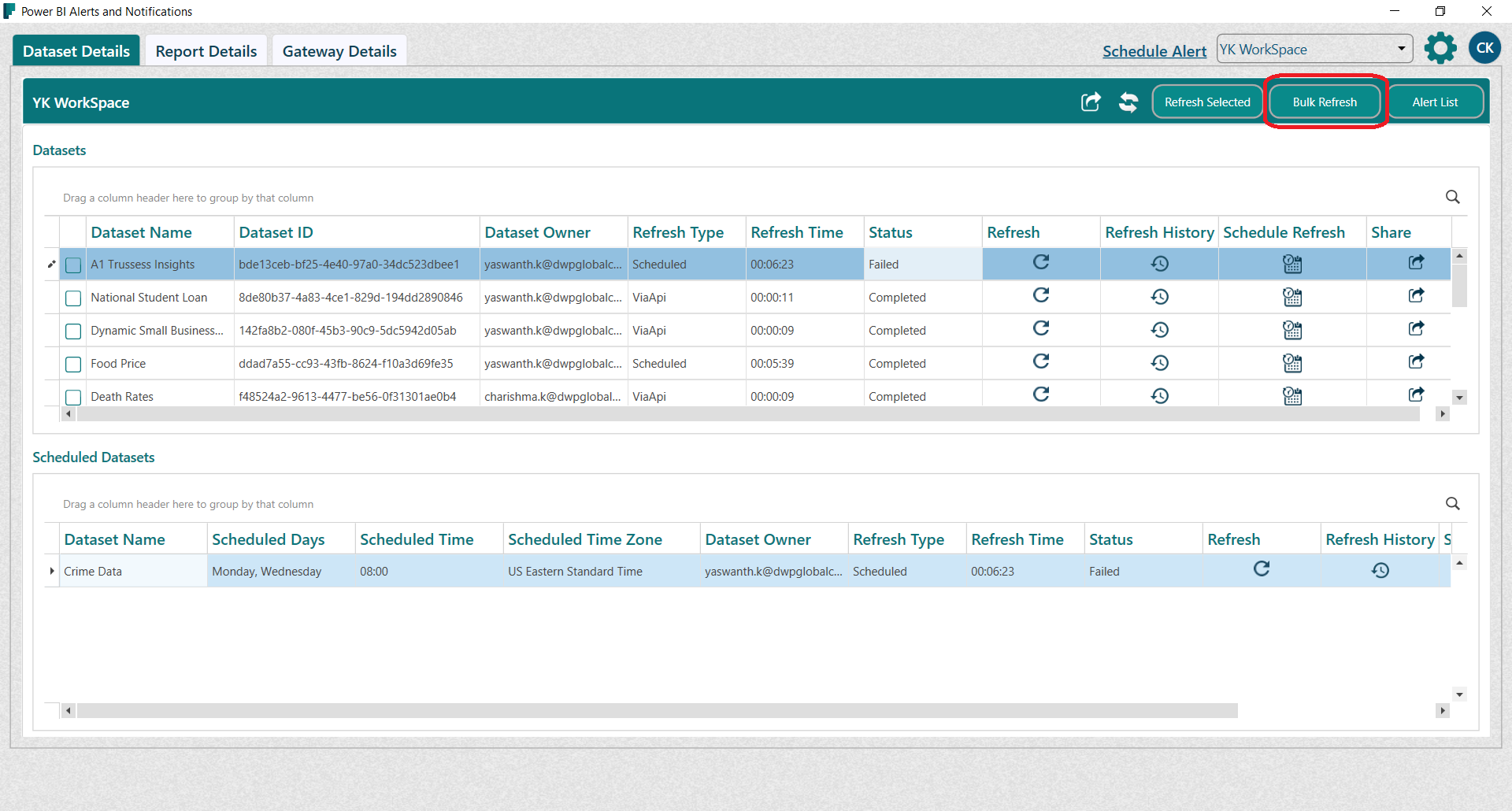Refresh the Dynamic Small Business dataset
The image size is (1512, 811).
point(1041,328)
